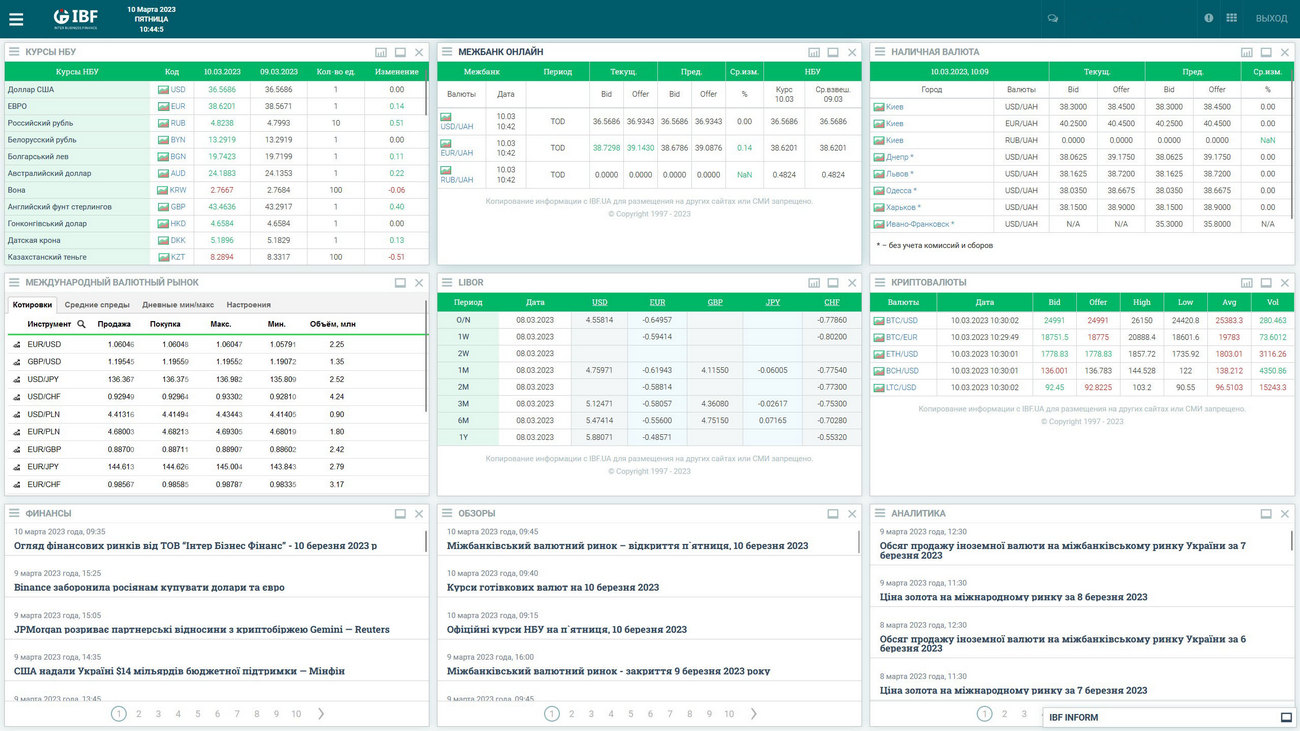
Task: Sort LIBOR by EUR column header
Action: [x=657, y=302]
